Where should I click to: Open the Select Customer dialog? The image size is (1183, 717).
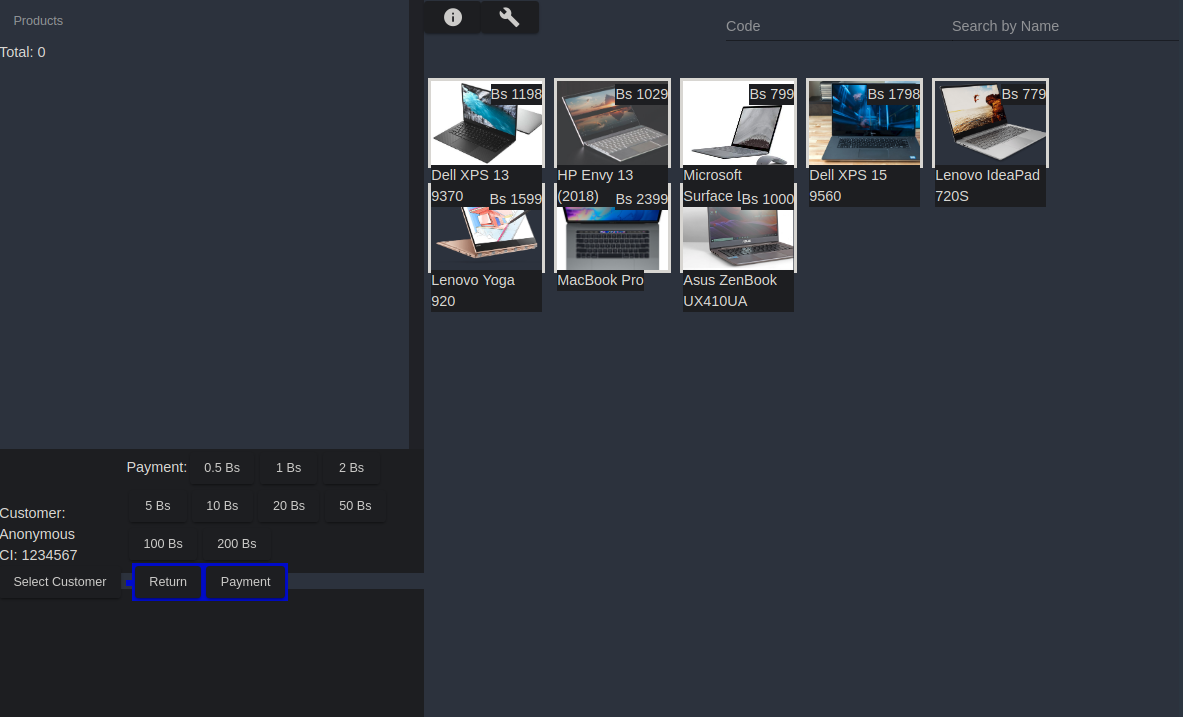tap(60, 582)
